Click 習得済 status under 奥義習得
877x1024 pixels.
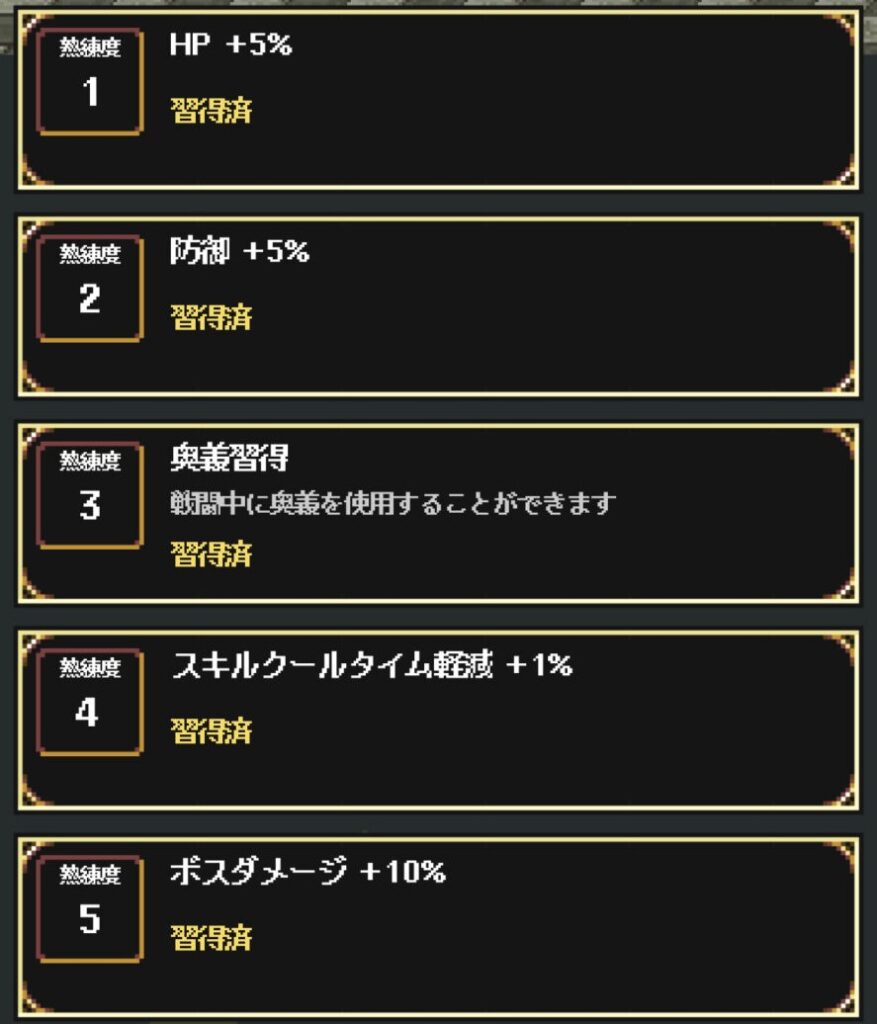pyautogui.click(x=211, y=554)
